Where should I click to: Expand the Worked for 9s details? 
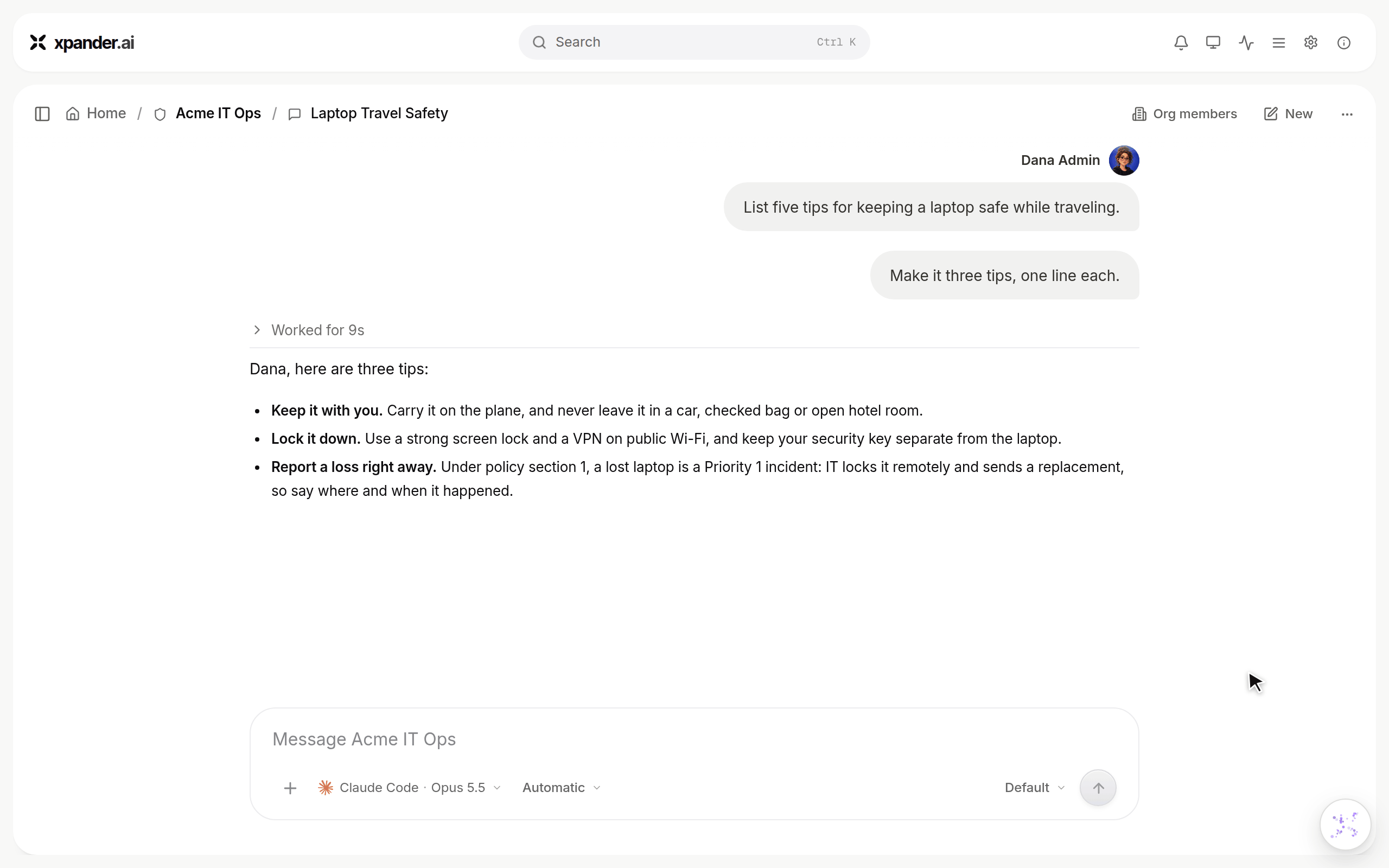[x=308, y=330]
